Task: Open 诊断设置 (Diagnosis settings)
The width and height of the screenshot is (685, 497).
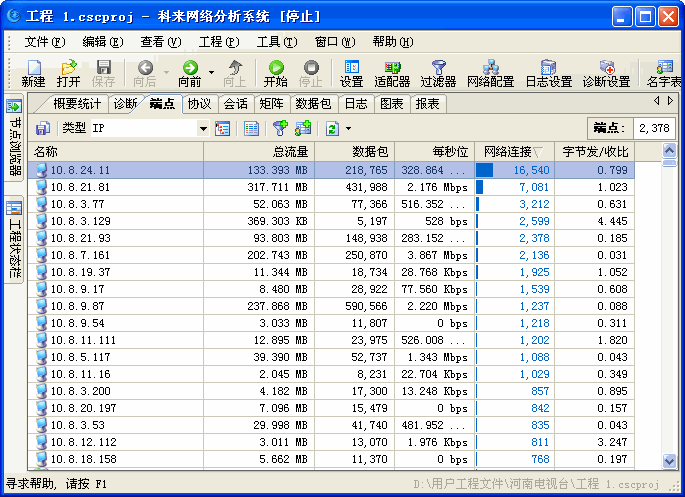Action: (x=606, y=73)
